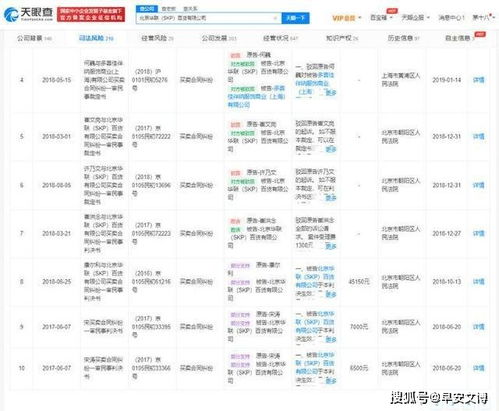Open the 北京华联(SKP) link in the 45150元 row summary

[315, 277]
